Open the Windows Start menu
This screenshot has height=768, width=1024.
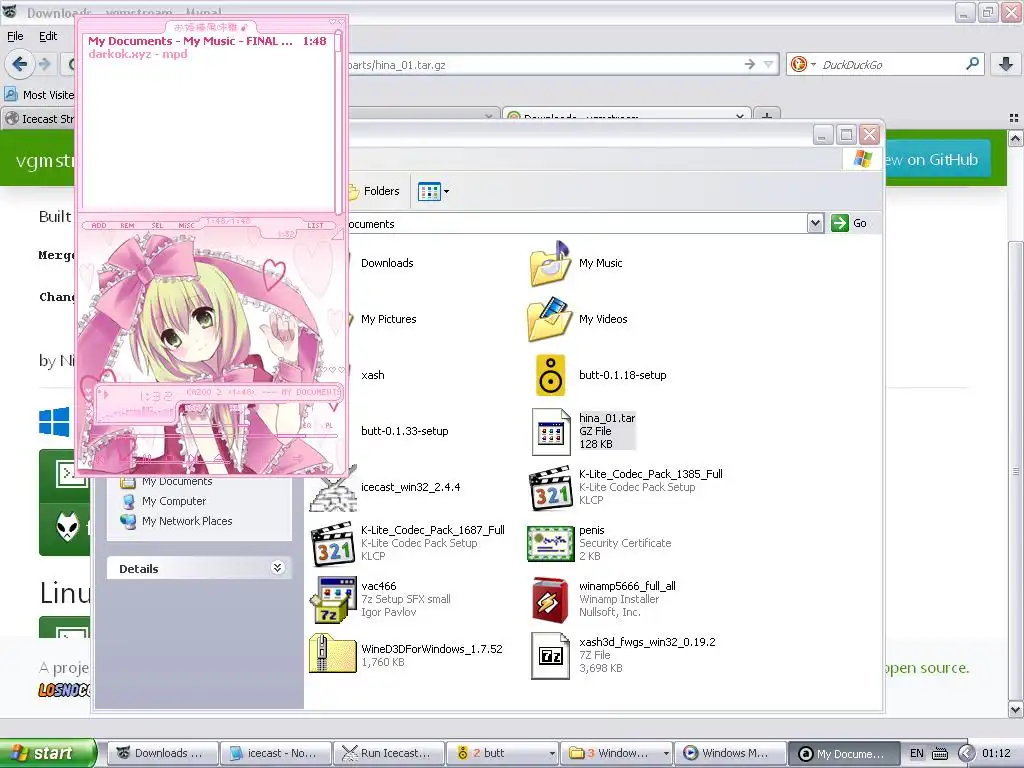click(48, 753)
